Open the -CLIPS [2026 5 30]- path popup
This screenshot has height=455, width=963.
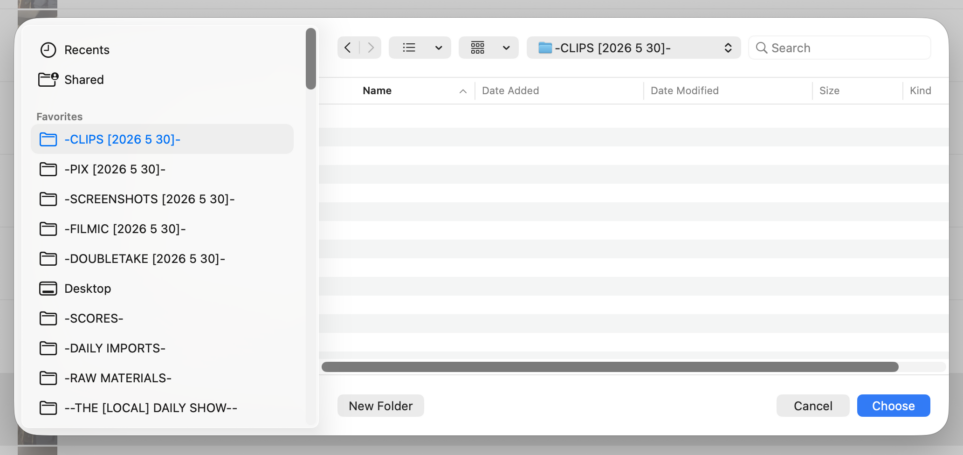634,48
